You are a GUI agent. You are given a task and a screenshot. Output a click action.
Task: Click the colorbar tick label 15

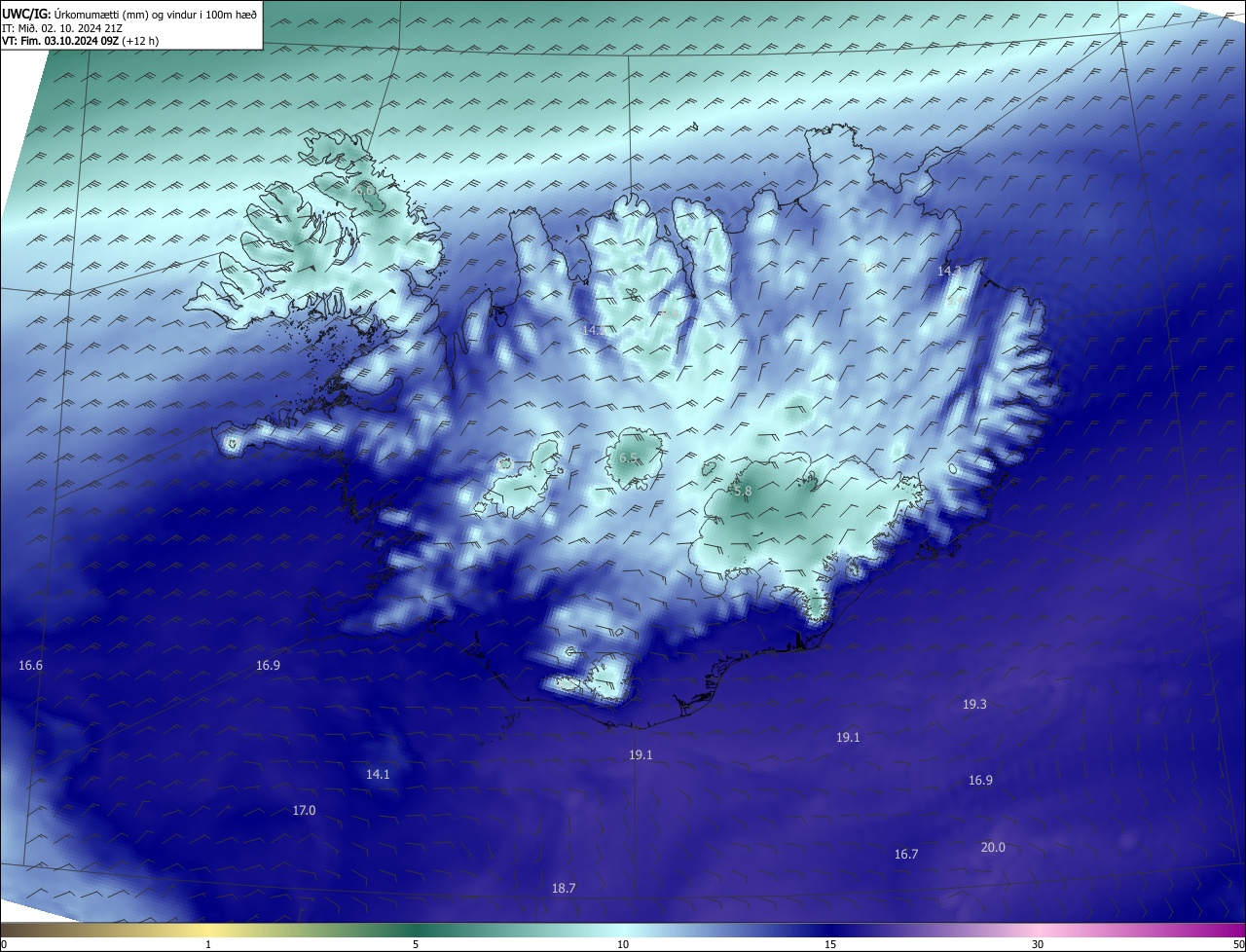pyautogui.click(x=830, y=944)
